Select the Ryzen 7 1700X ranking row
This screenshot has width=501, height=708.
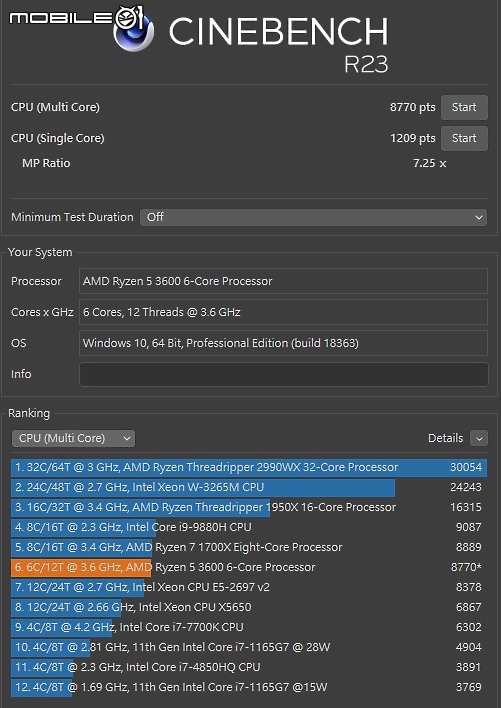coord(249,547)
